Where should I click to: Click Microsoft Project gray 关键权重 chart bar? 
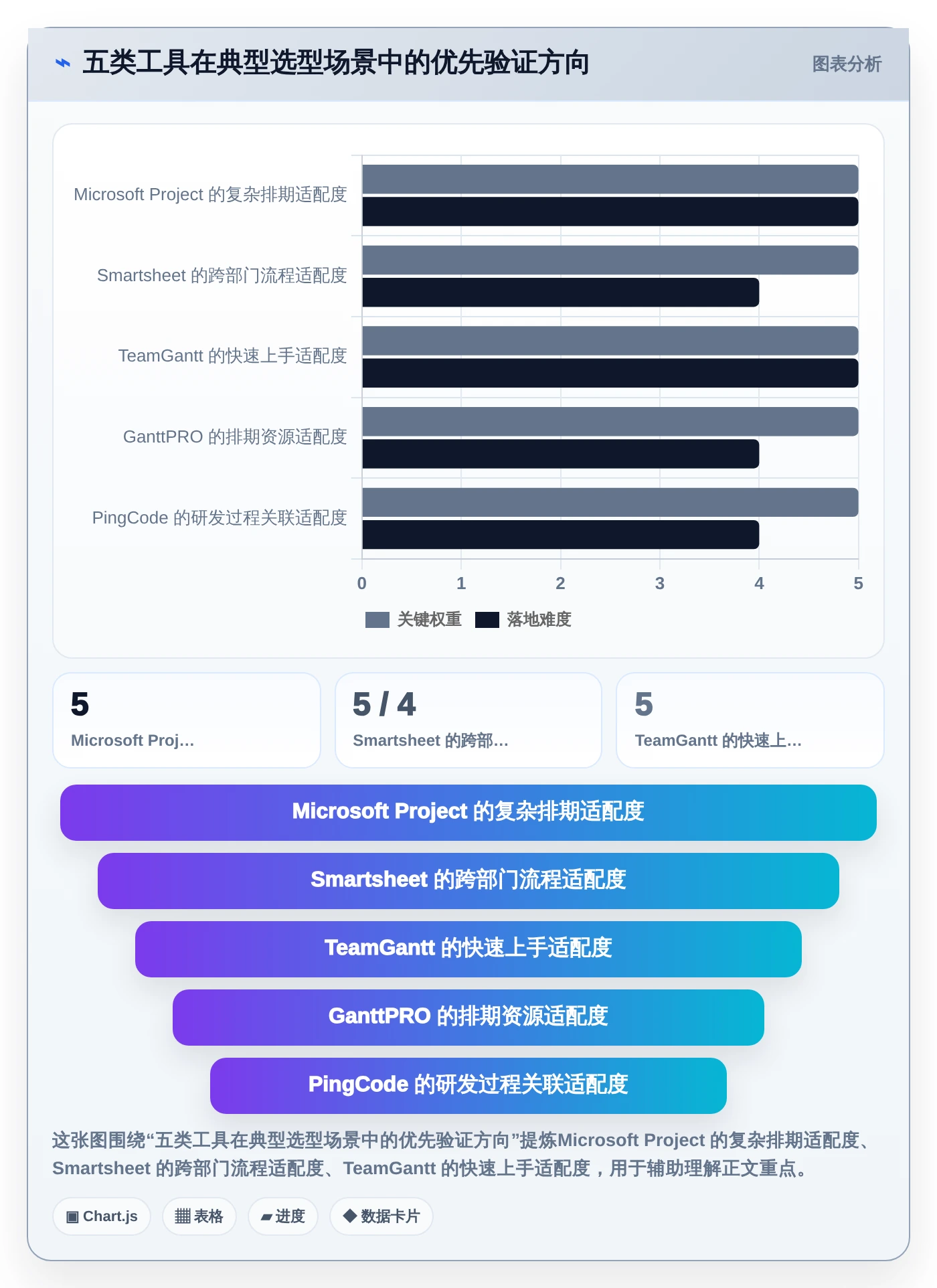tap(610, 179)
